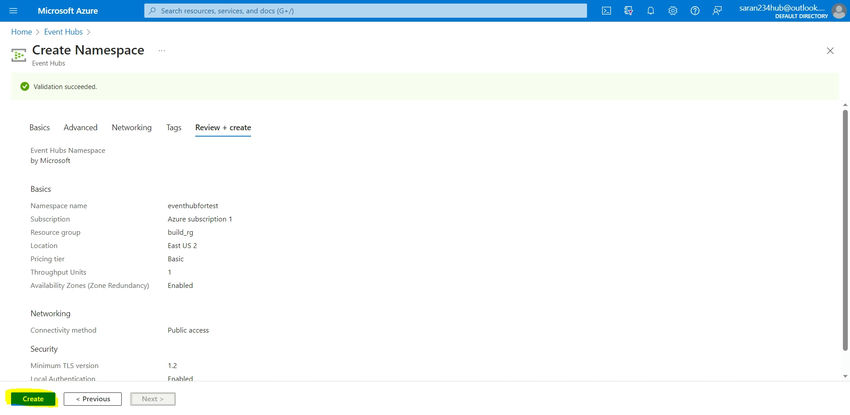Navigate to the Event Hubs breadcrumb
The height and width of the screenshot is (415, 850).
click(x=63, y=32)
